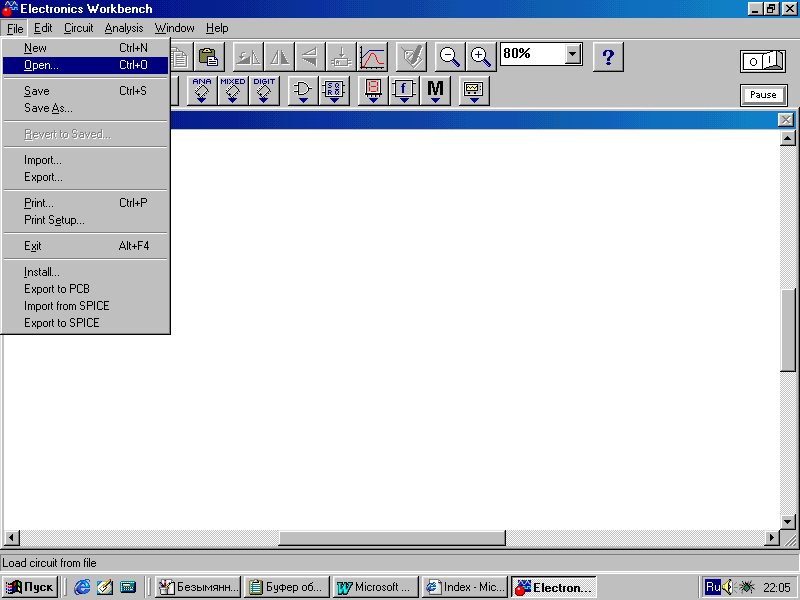The height and width of the screenshot is (600, 800).
Task: Click the Zoom In magnifier icon
Action: [481, 56]
